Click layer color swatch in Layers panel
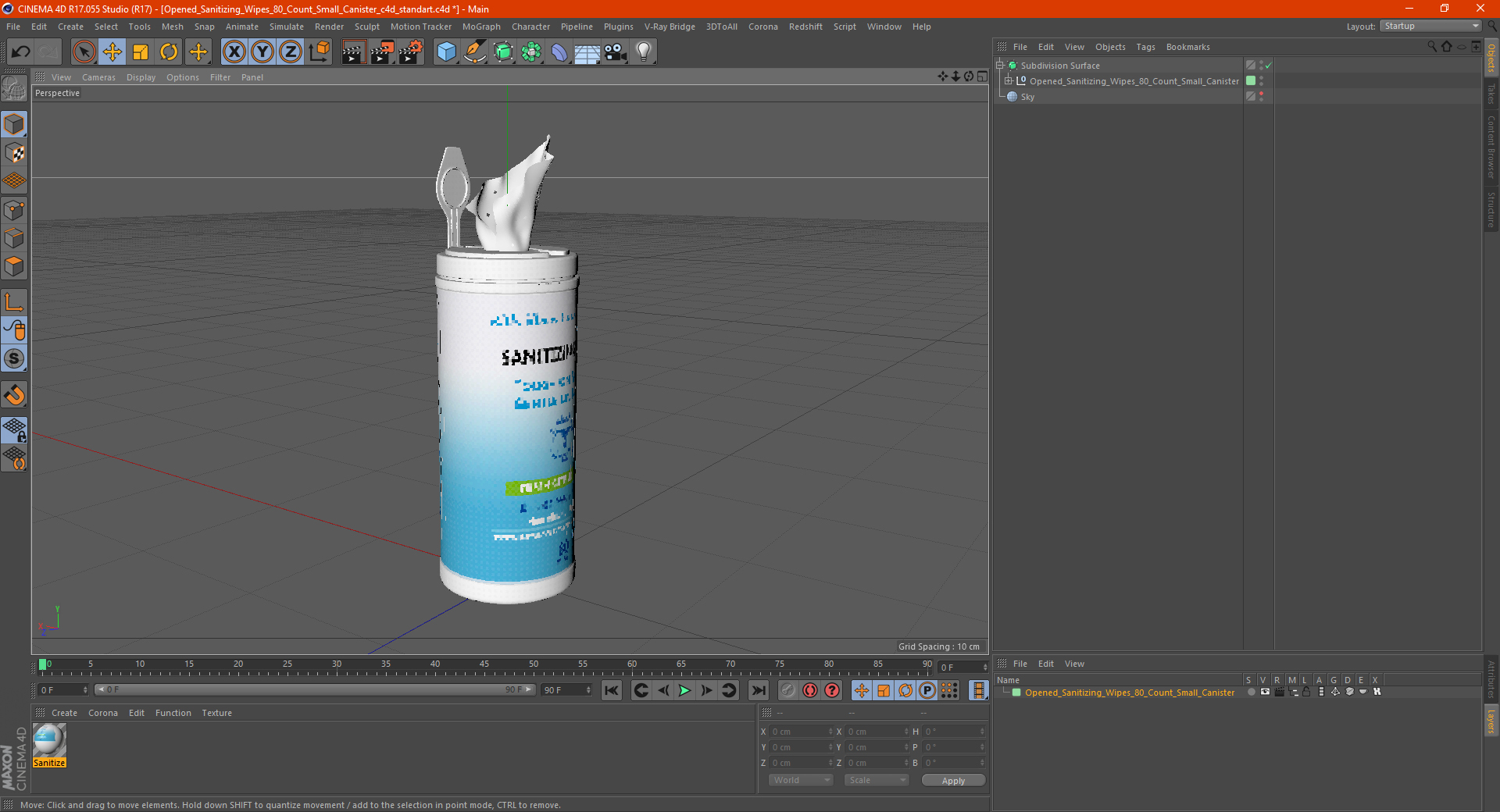Screen dimensions: 1500x812 (x=1016, y=693)
